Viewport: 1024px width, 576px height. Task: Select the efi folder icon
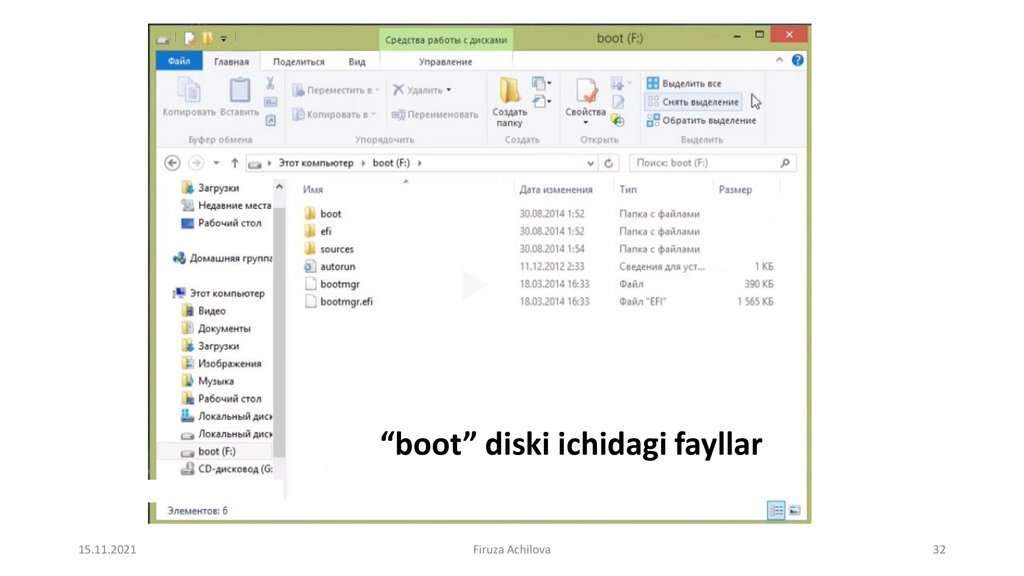point(310,231)
